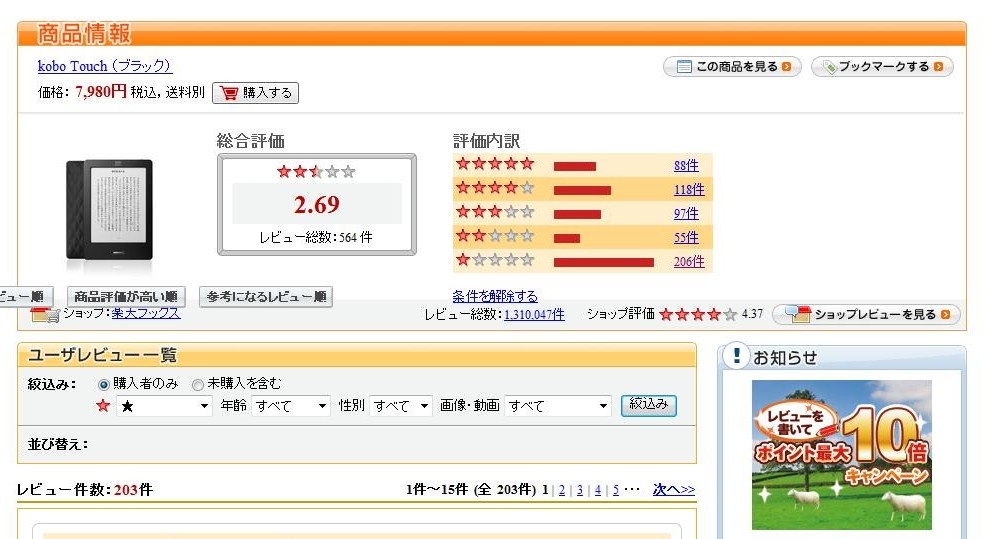Open the 206件 one-star reviews link

(688, 261)
